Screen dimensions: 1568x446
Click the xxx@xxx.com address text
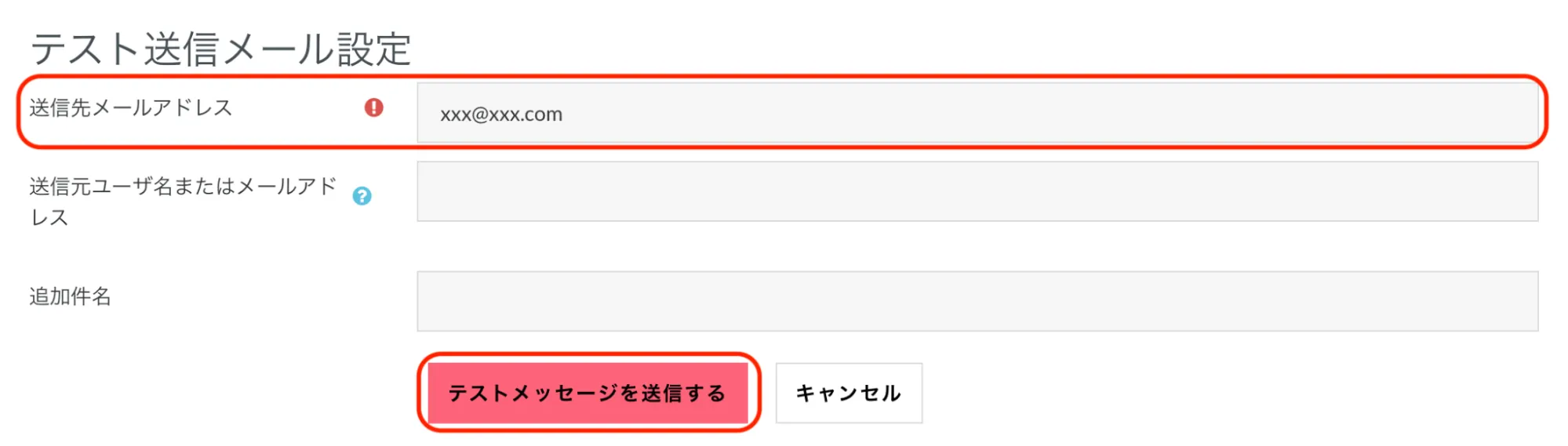coord(501,114)
